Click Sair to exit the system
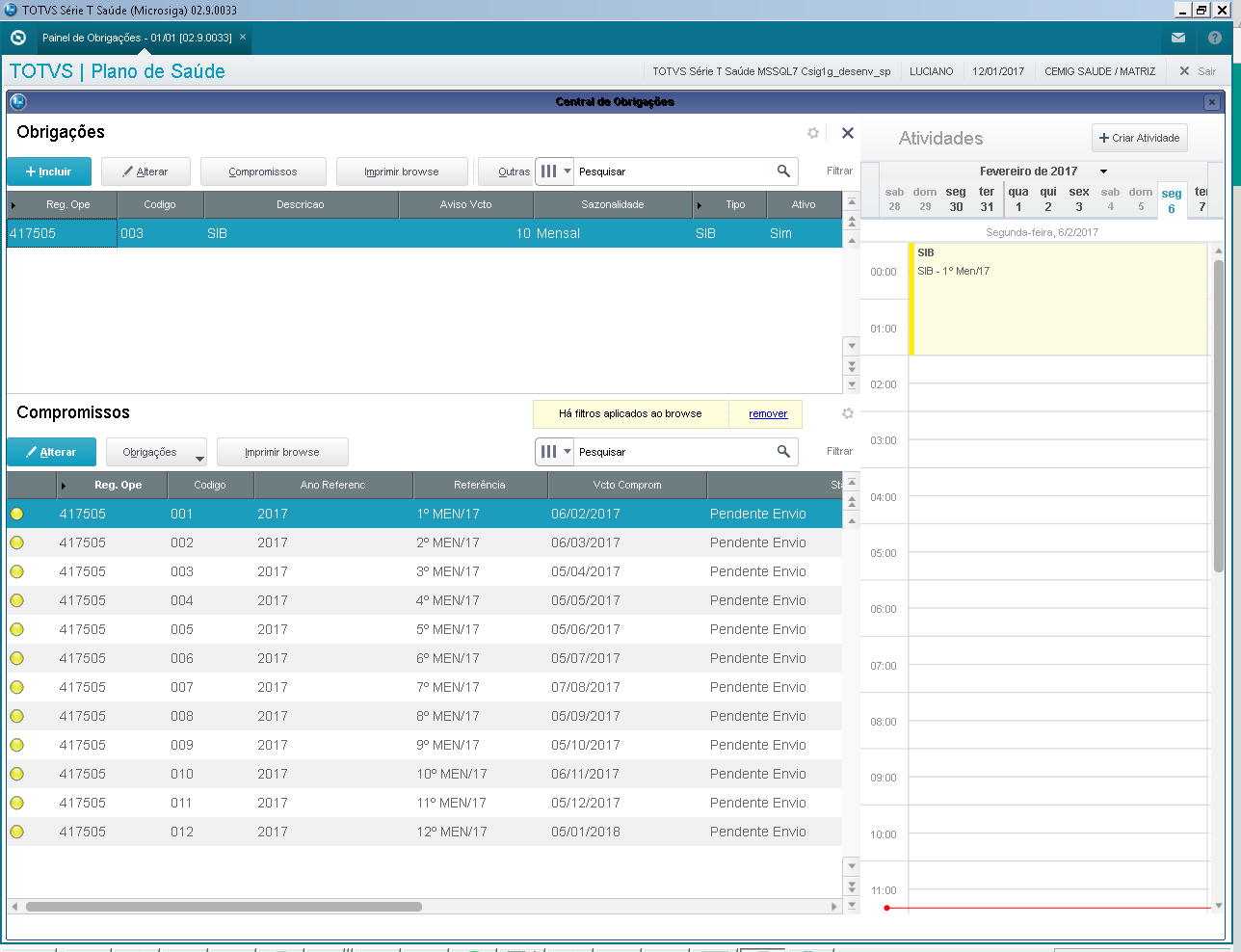The height and width of the screenshot is (952, 1241). pyautogui.click(x=1198, y=71)
